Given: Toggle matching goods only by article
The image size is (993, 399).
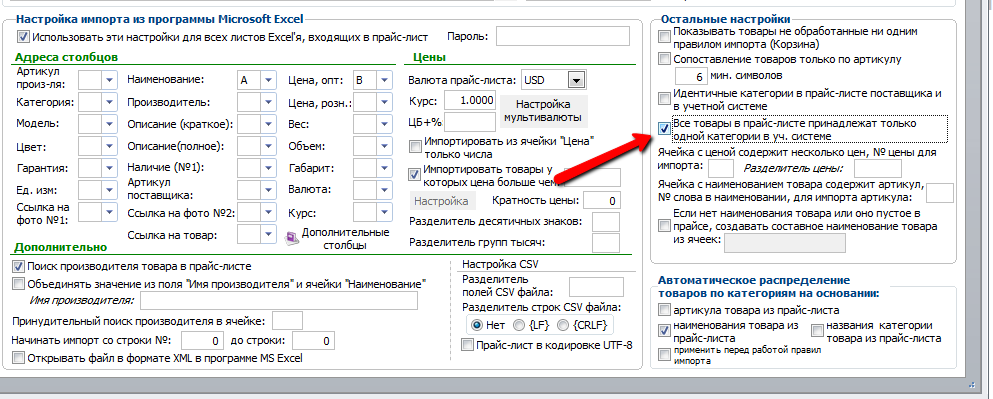Looking at the screenshot, I should (664, 59).
